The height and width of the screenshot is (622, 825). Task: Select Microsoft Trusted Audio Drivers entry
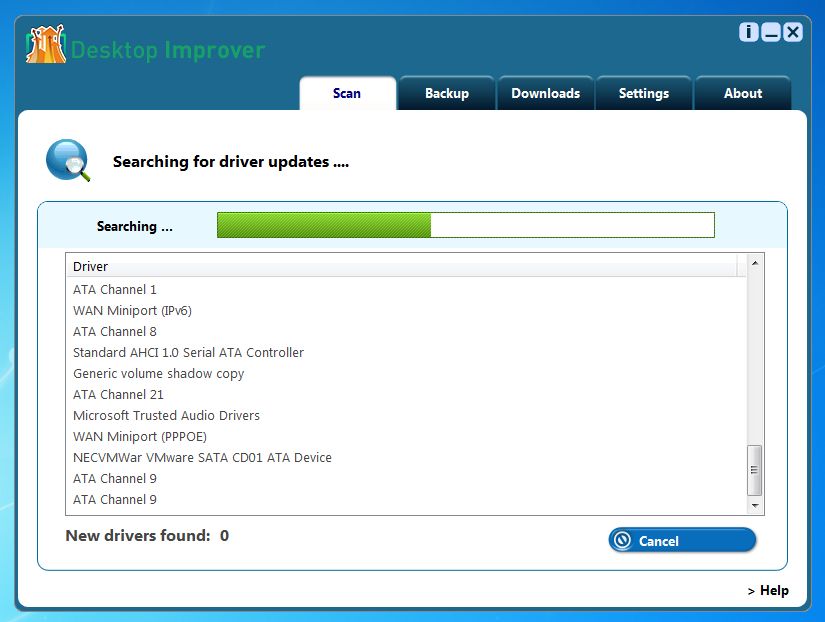coord(406,416)
